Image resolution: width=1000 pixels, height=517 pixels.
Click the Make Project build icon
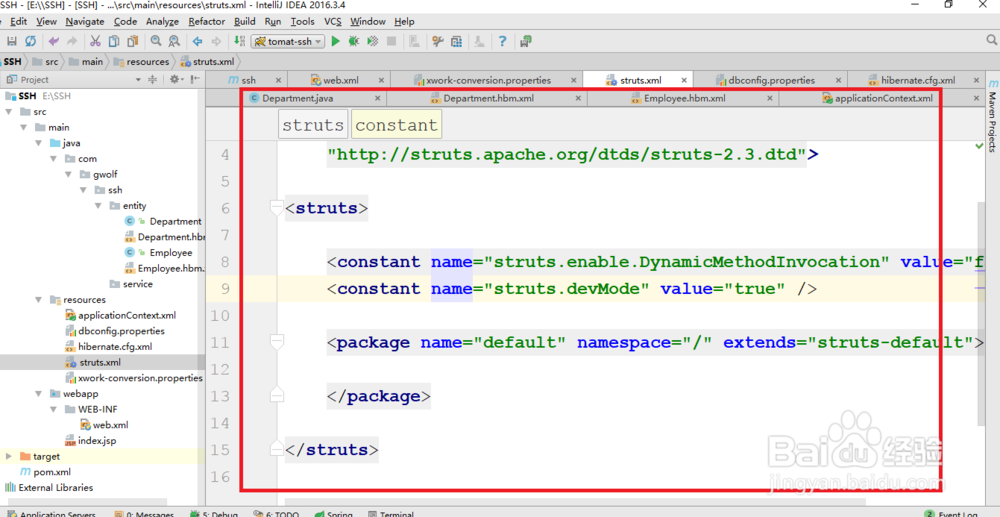pyautogui.click(x=239, y=41)
